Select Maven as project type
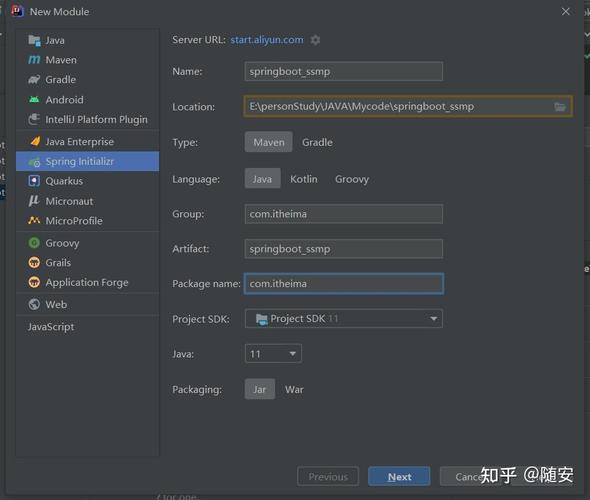Screen dimensions: 590x500 (269, 142)
